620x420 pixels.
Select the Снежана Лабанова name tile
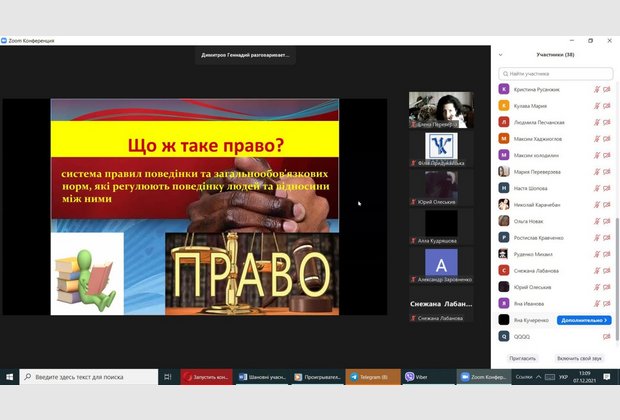click(x=441, y=304)
